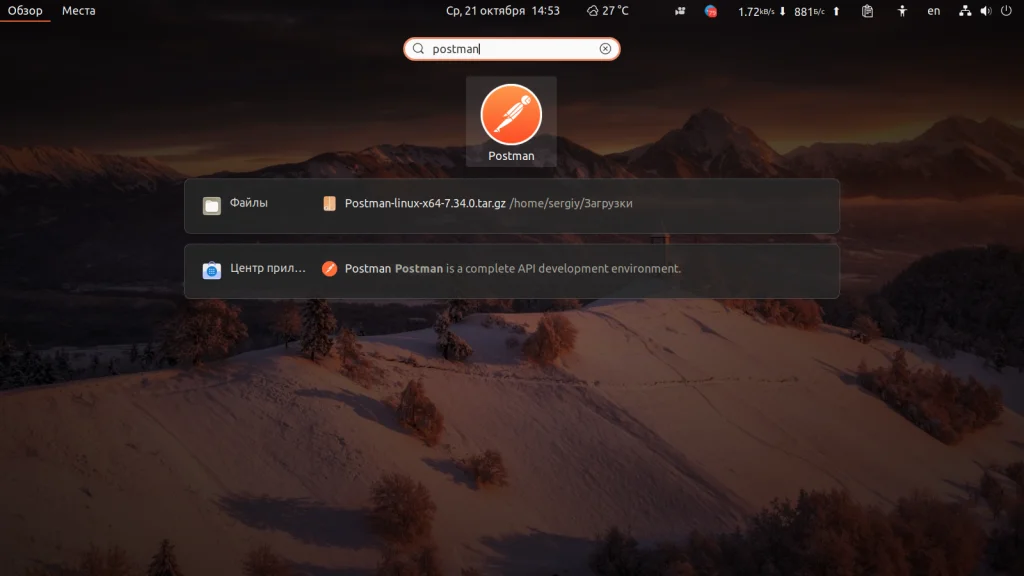The height and width of the screenshot is (576, 1024).
Task: Open the Места places menu
Action: [78, 10]
